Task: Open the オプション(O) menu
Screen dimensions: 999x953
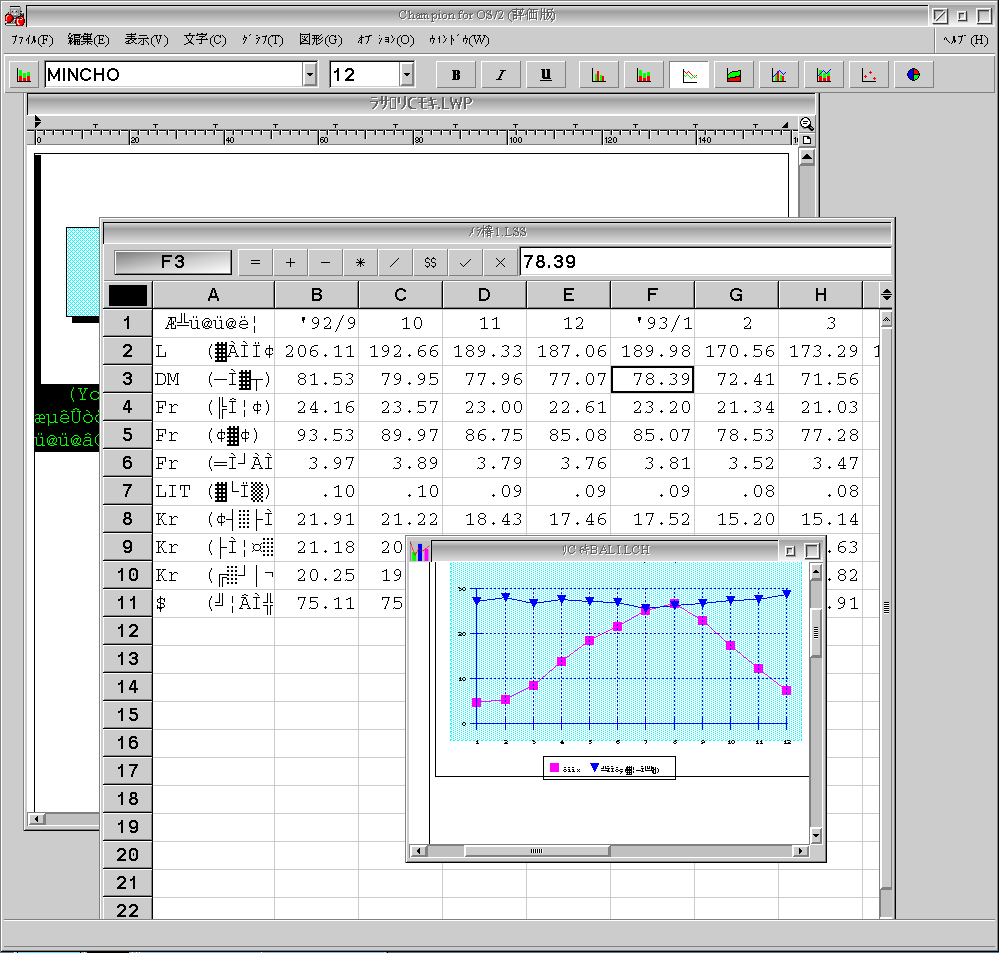Action: point(385,40)
